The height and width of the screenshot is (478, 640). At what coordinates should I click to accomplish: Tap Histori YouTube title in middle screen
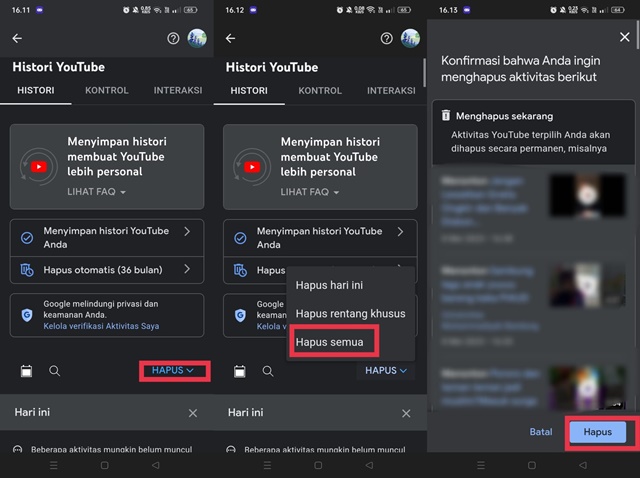272,67
